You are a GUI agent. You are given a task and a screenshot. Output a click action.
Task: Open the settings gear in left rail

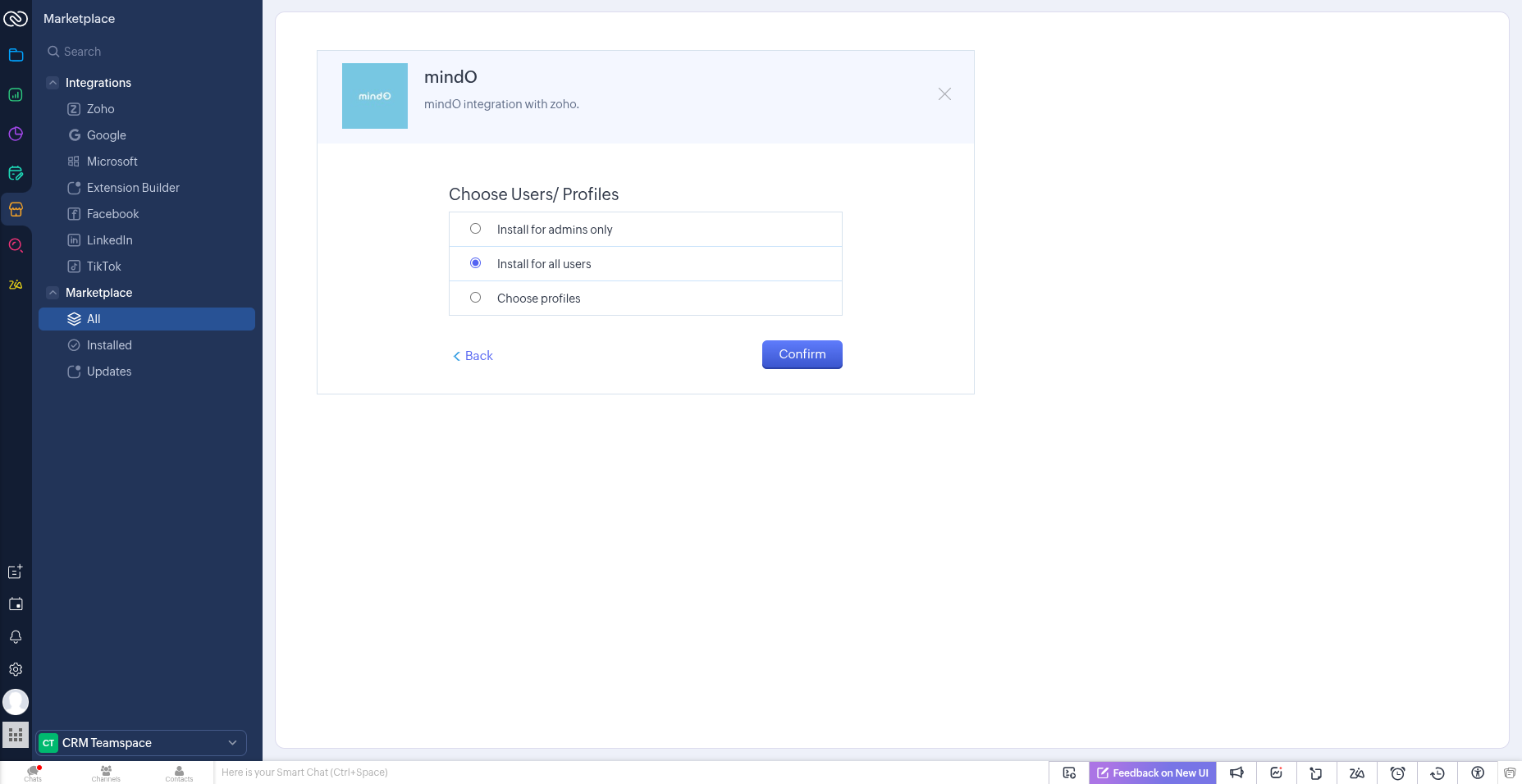pos(16,669)
